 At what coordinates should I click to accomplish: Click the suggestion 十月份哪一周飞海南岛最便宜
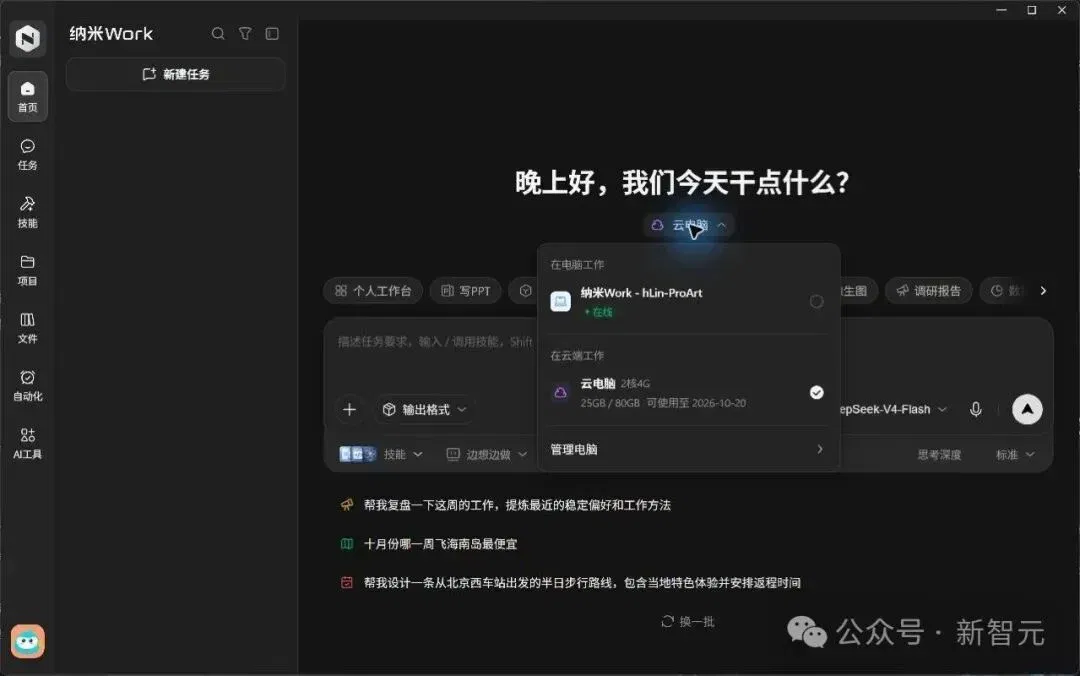pyautogui.click(x=440, y=544)
